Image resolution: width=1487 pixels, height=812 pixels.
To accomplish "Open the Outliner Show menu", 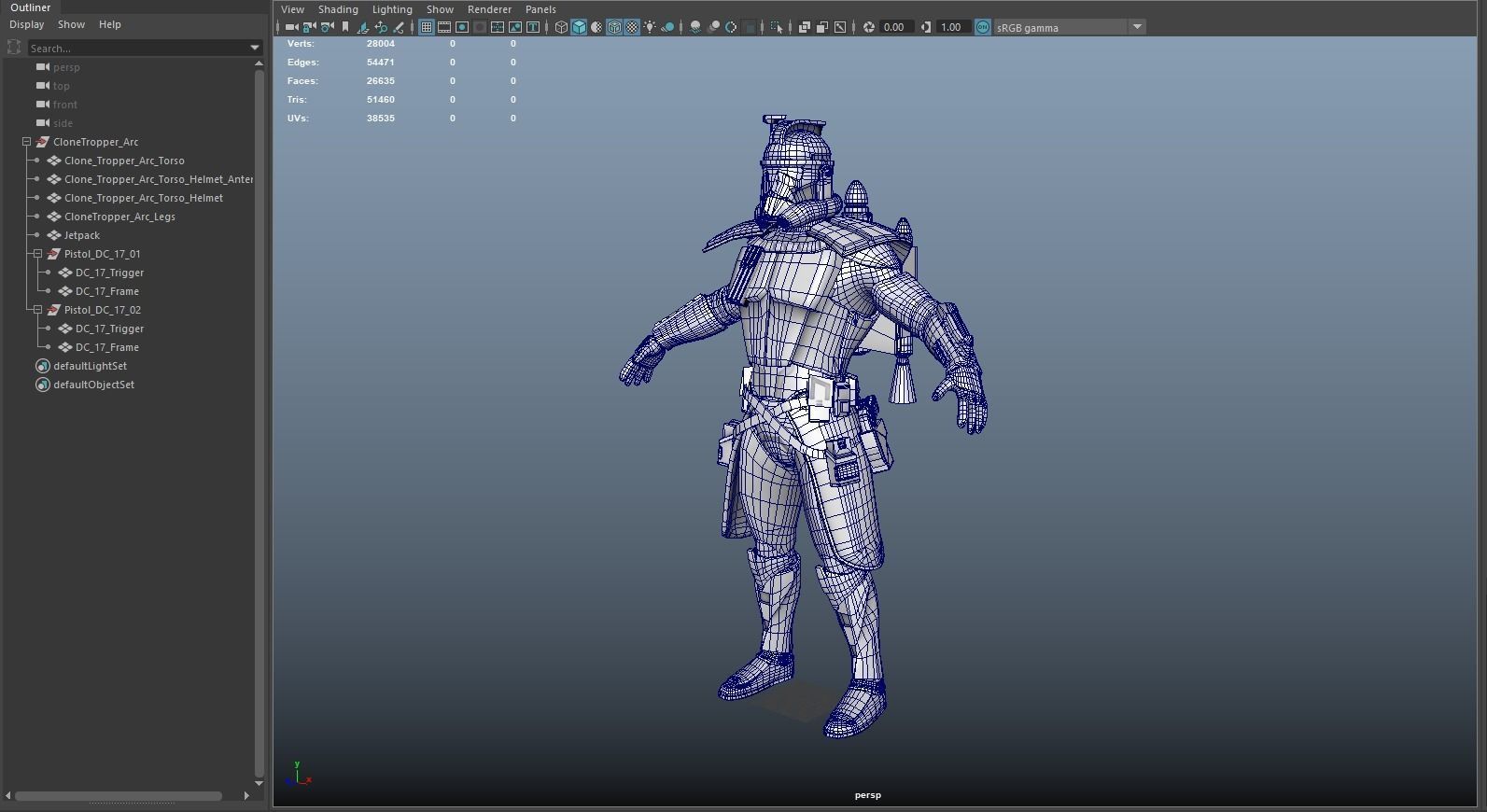I will tap(71, 24).
